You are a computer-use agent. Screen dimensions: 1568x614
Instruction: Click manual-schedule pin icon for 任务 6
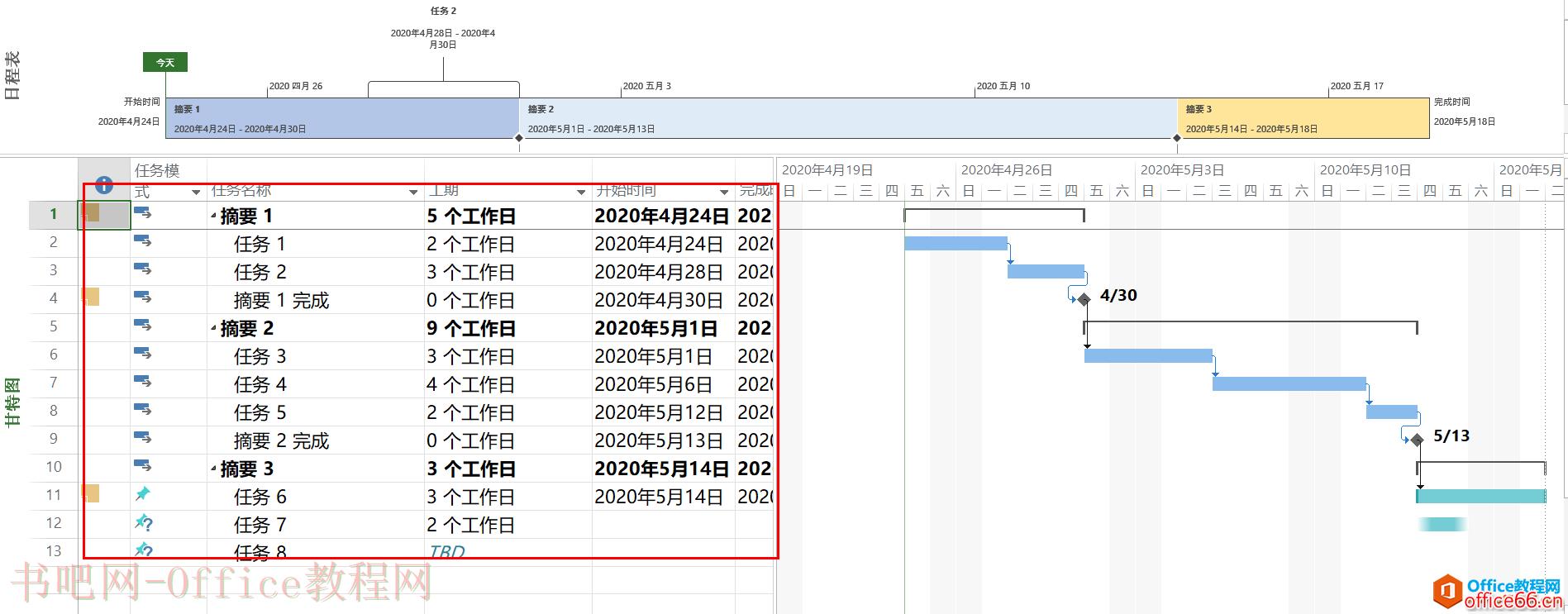coord(142,494)
